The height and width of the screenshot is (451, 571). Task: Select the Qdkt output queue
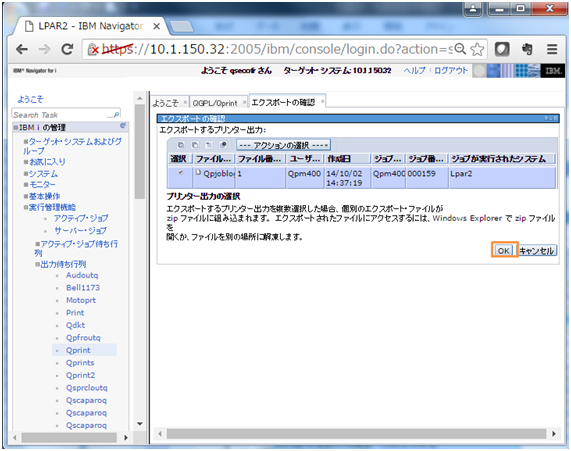75,325
